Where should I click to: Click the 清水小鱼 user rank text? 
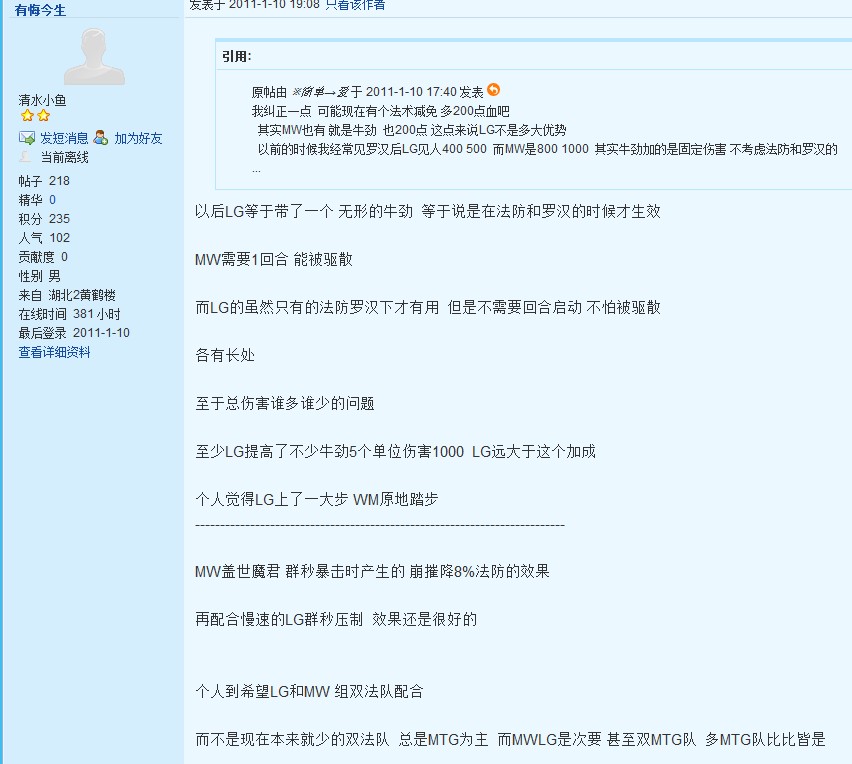coord(42,101)
